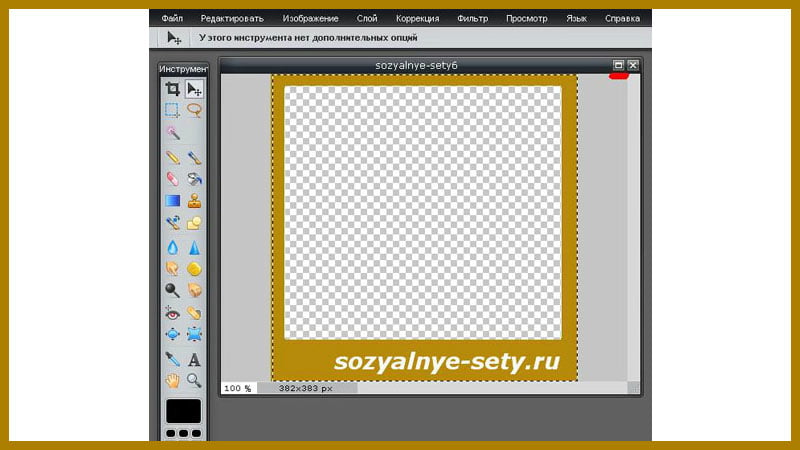Screen dimensions: 800x450
Task: Maximize the sozyalnye-sety6 document window
Action: point(618,65)
